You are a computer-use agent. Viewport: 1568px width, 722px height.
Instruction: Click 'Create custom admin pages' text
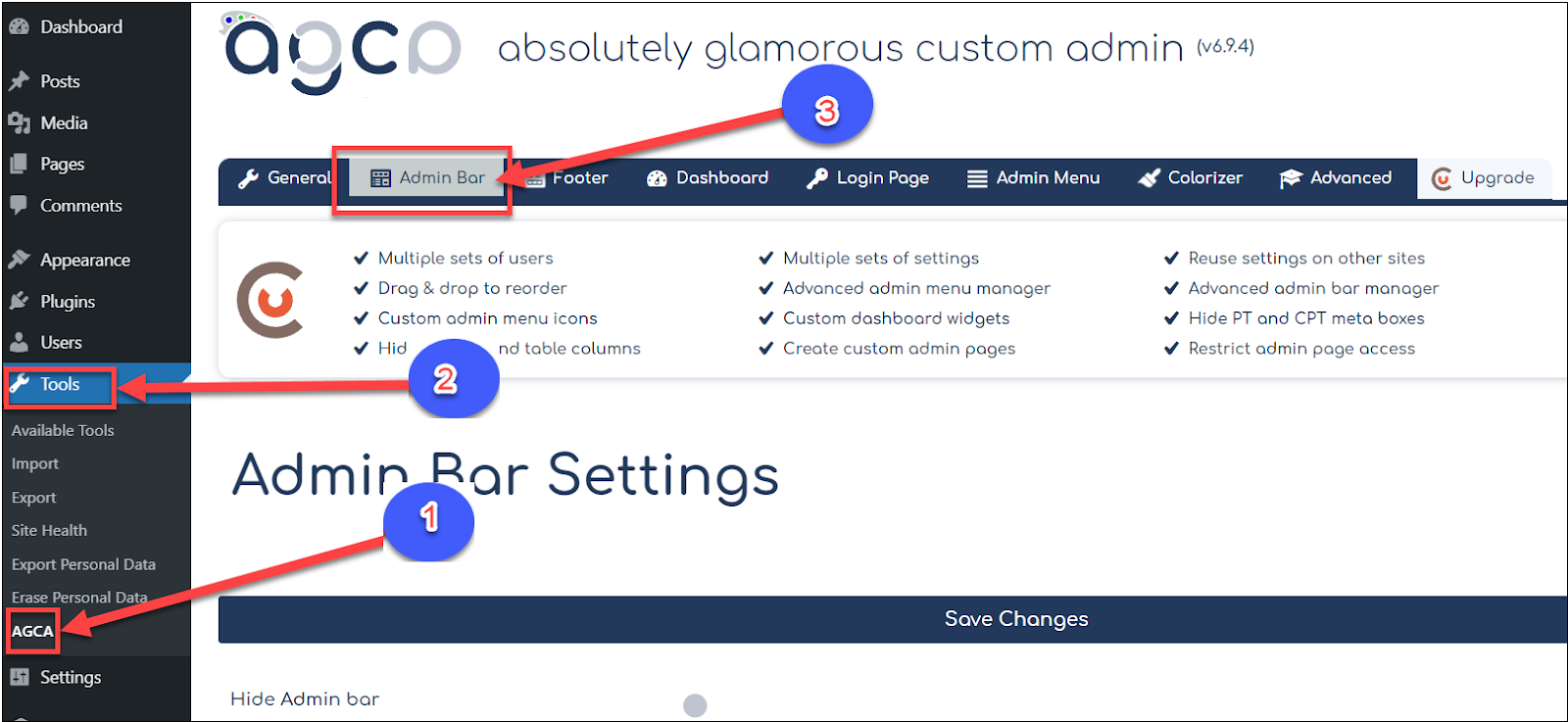pyautogui.click(x=899, y=349)
